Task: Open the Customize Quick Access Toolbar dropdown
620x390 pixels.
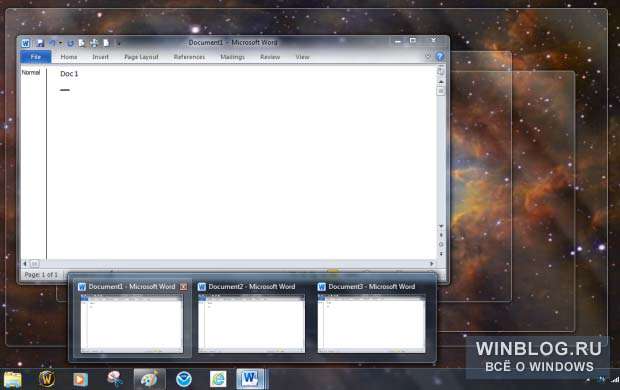Action: point(118,44)
